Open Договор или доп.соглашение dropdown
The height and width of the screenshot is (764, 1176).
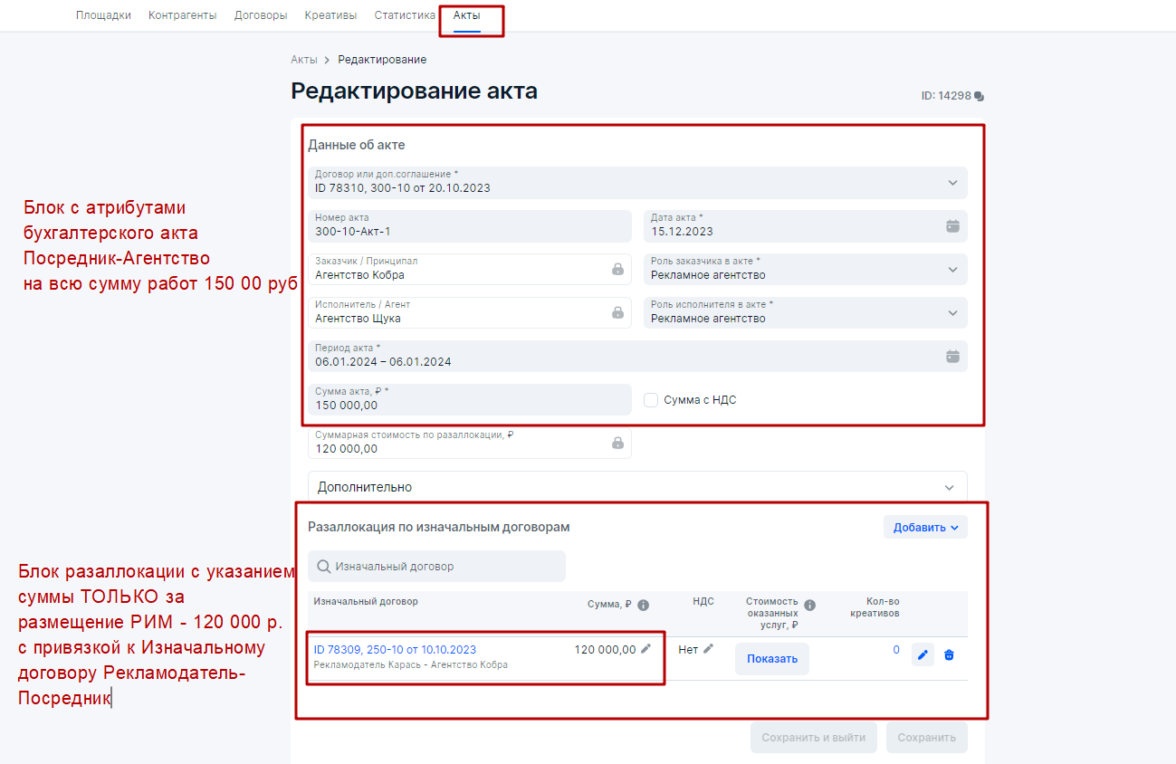(638, 182)
